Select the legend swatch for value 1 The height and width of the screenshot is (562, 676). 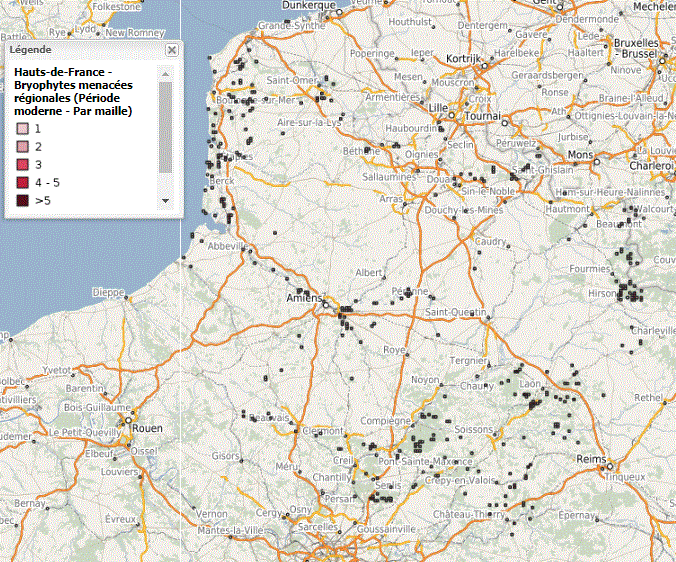pos(22,129)
